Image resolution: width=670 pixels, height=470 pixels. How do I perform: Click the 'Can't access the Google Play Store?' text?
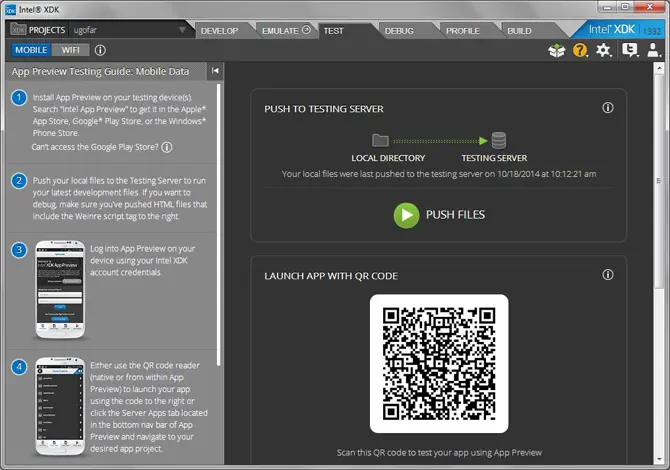[x=95, y=147]
